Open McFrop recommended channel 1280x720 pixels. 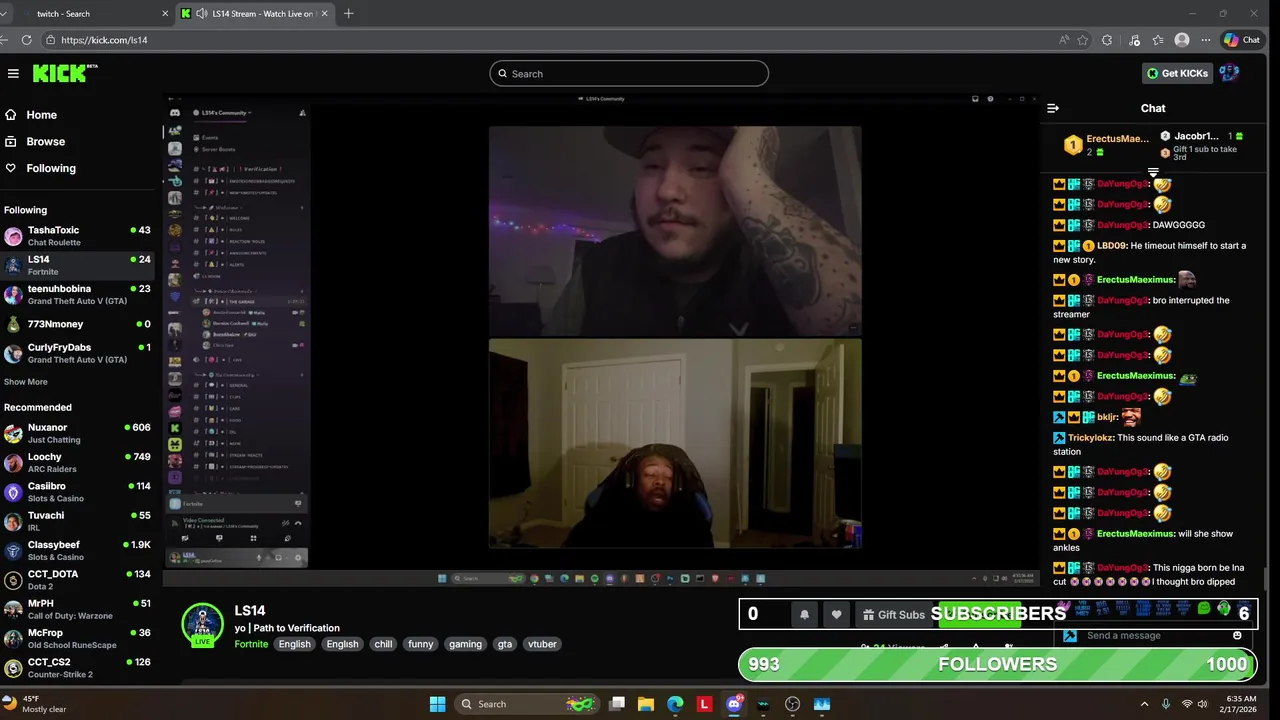click(x=77, y=638)
